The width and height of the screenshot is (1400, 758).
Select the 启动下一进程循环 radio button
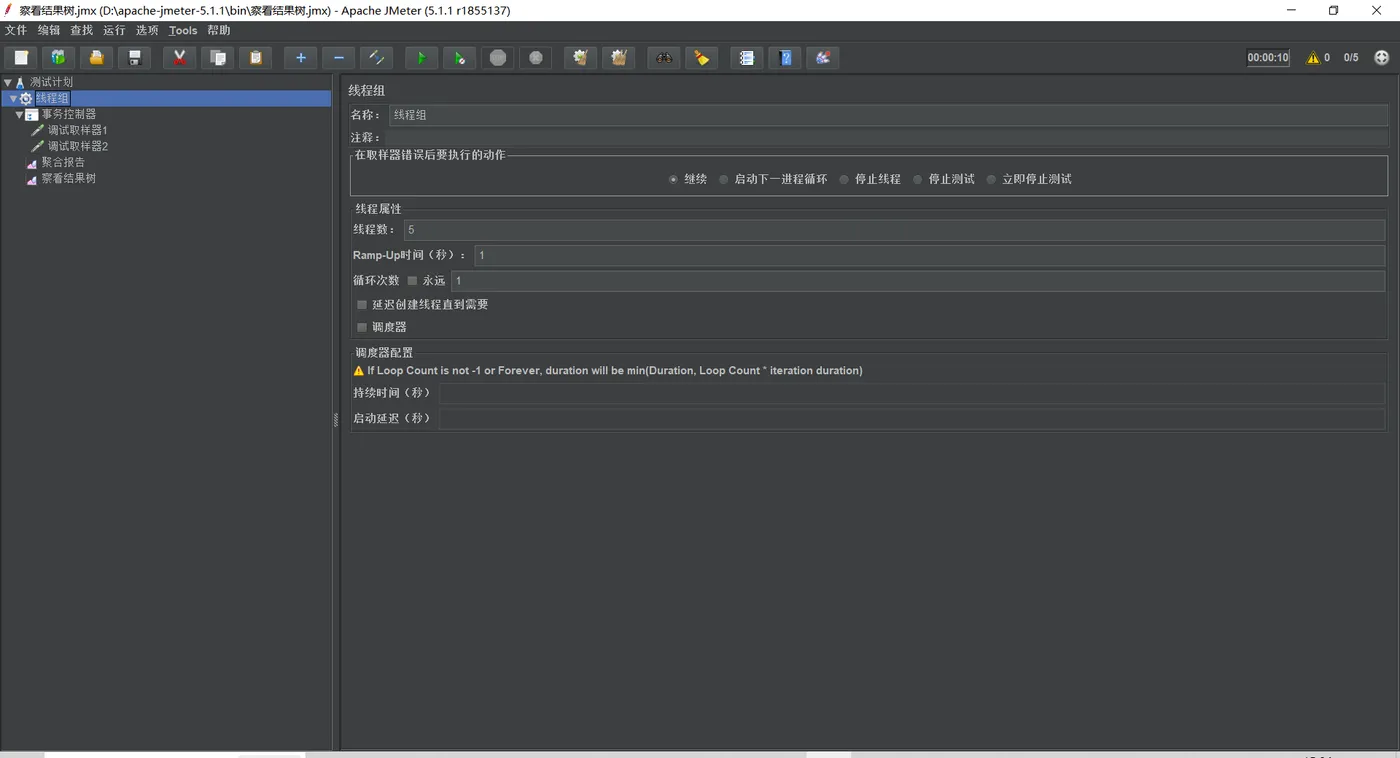point(724,180)
